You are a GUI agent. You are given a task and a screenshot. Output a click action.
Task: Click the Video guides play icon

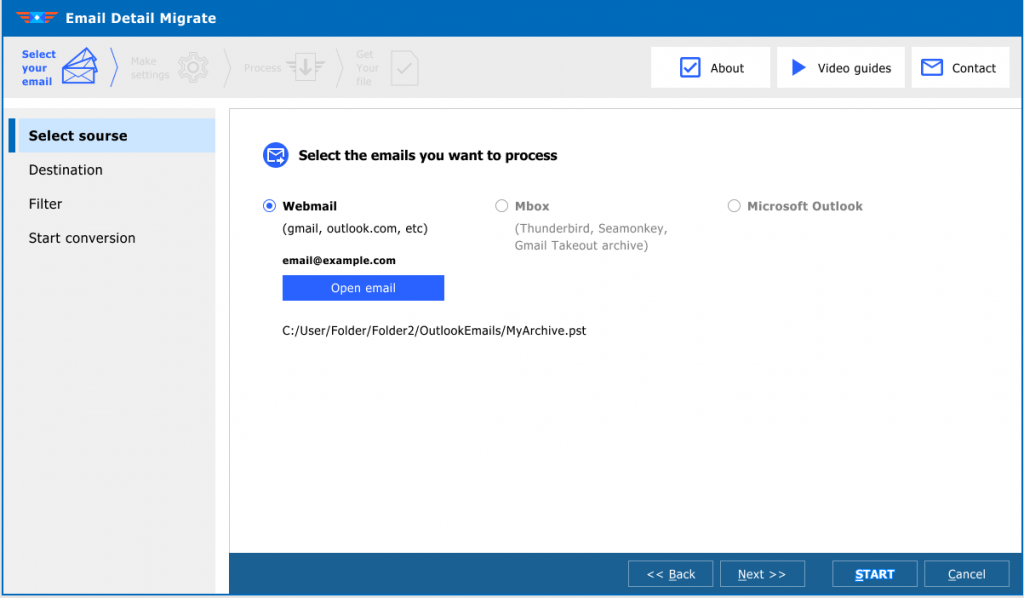(x=799, y=67)
